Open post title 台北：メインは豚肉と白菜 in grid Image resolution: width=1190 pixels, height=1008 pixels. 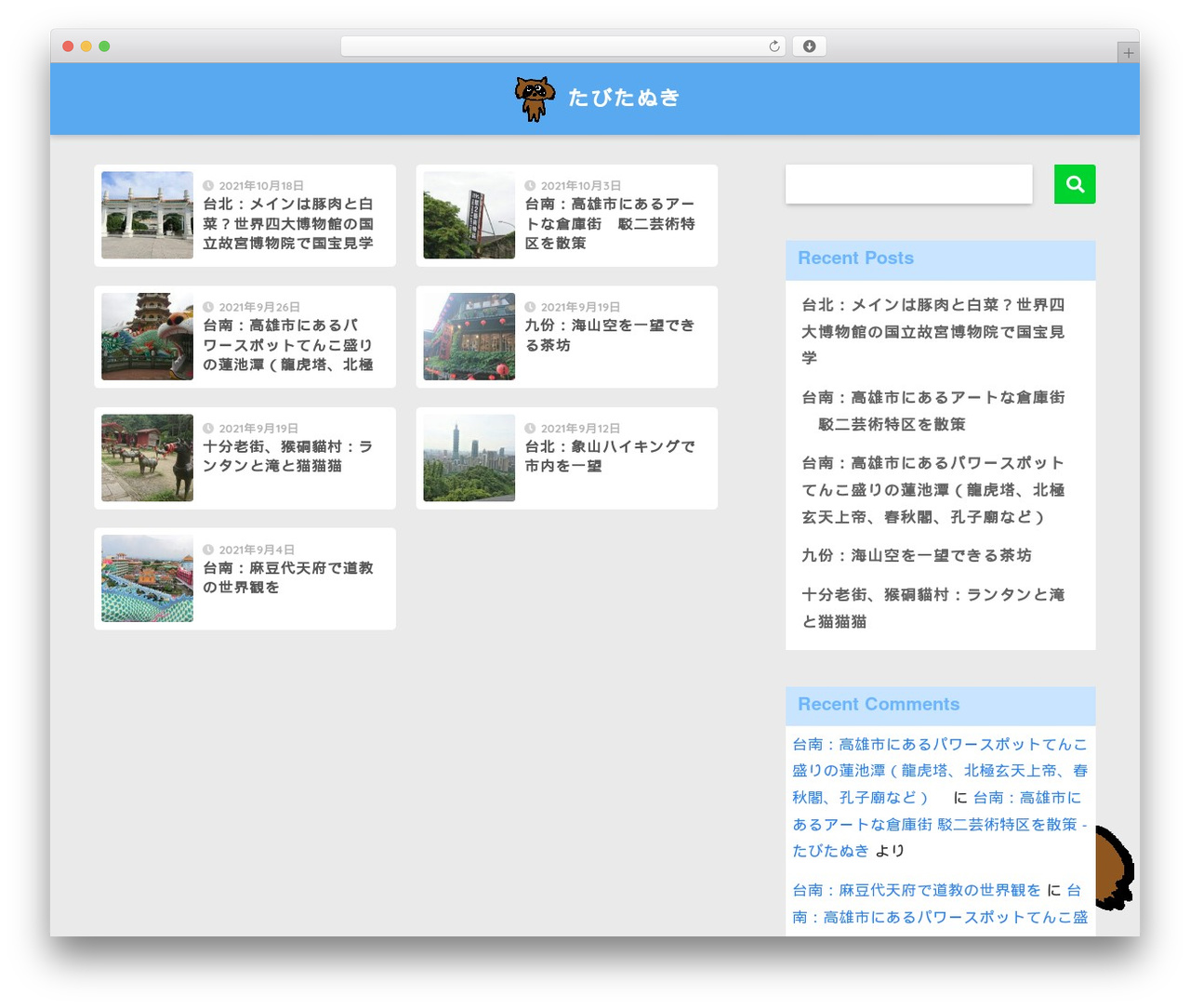[288, 223]
